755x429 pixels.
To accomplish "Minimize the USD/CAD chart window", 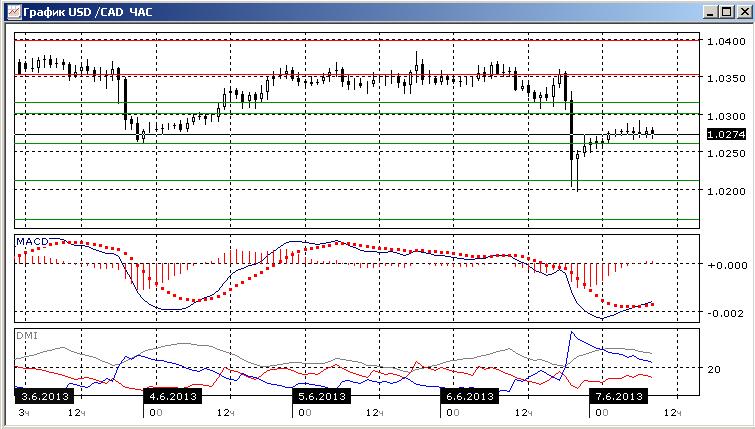I will (711, 12).
